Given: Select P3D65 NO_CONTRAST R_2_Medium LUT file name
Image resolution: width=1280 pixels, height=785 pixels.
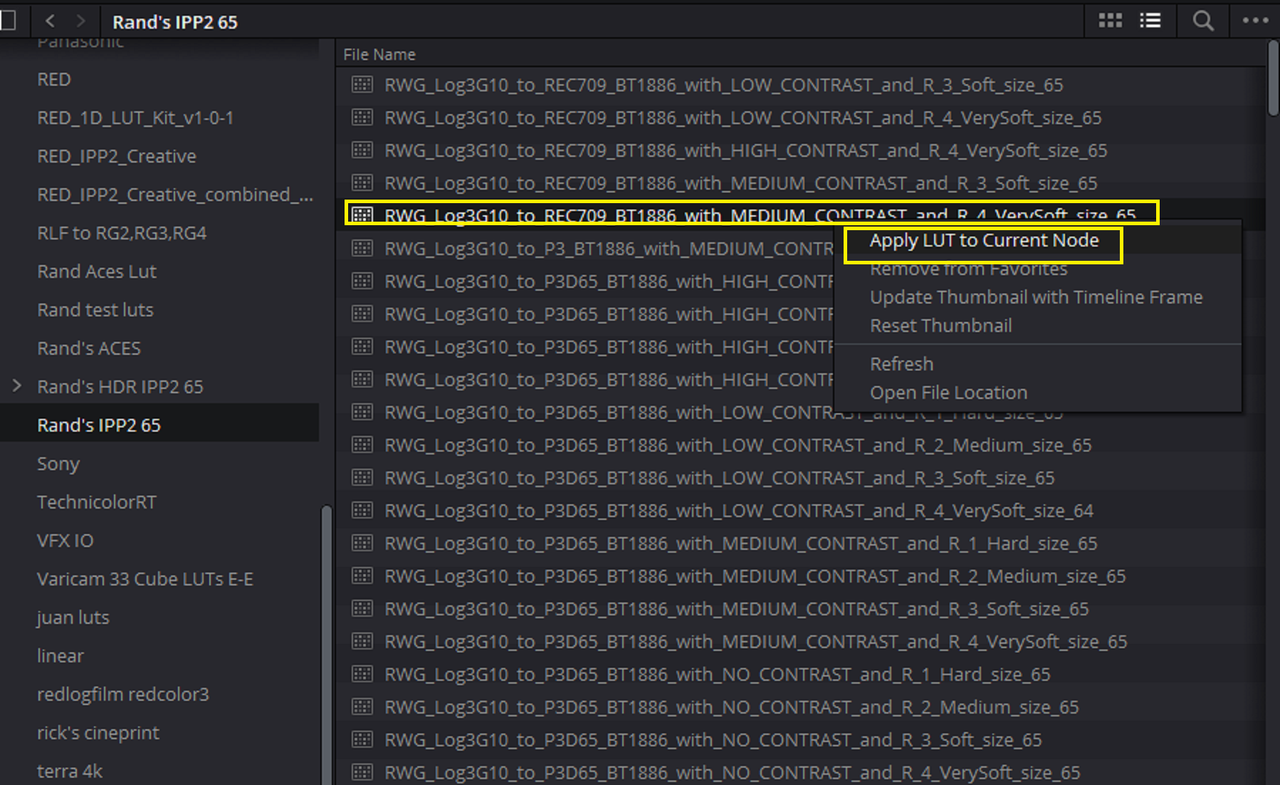Looking at the screenshot, I should [x=732, y=707].
